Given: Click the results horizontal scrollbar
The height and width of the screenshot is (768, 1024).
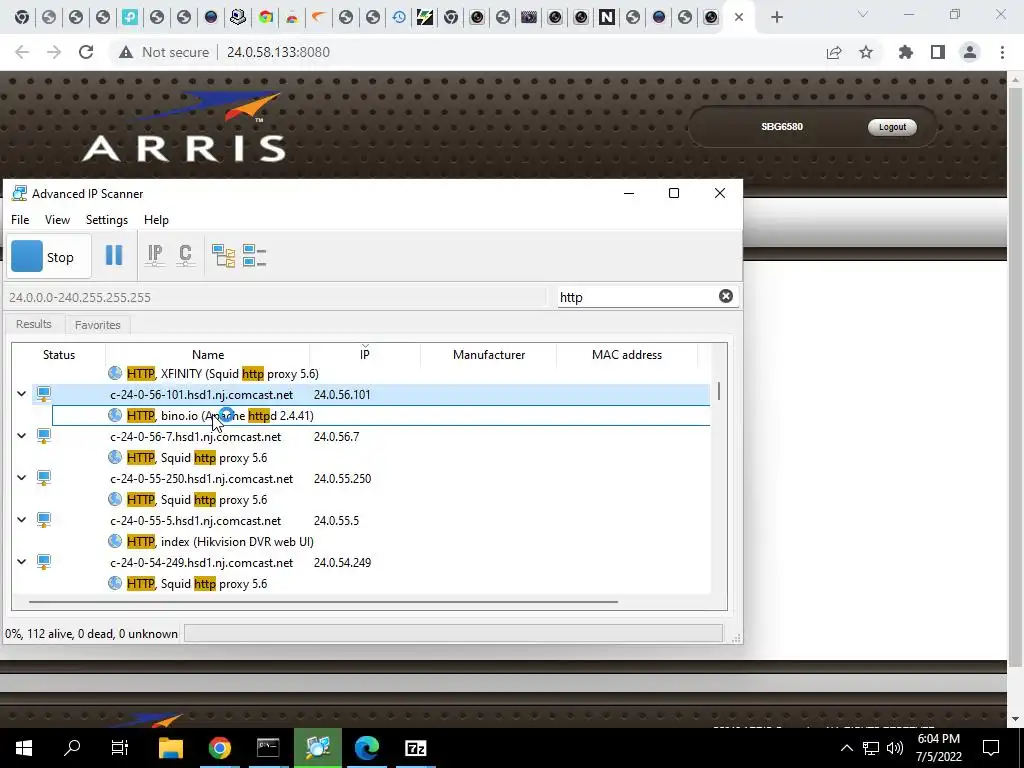Looking at the screenshot, I should [x=323, y=601].
